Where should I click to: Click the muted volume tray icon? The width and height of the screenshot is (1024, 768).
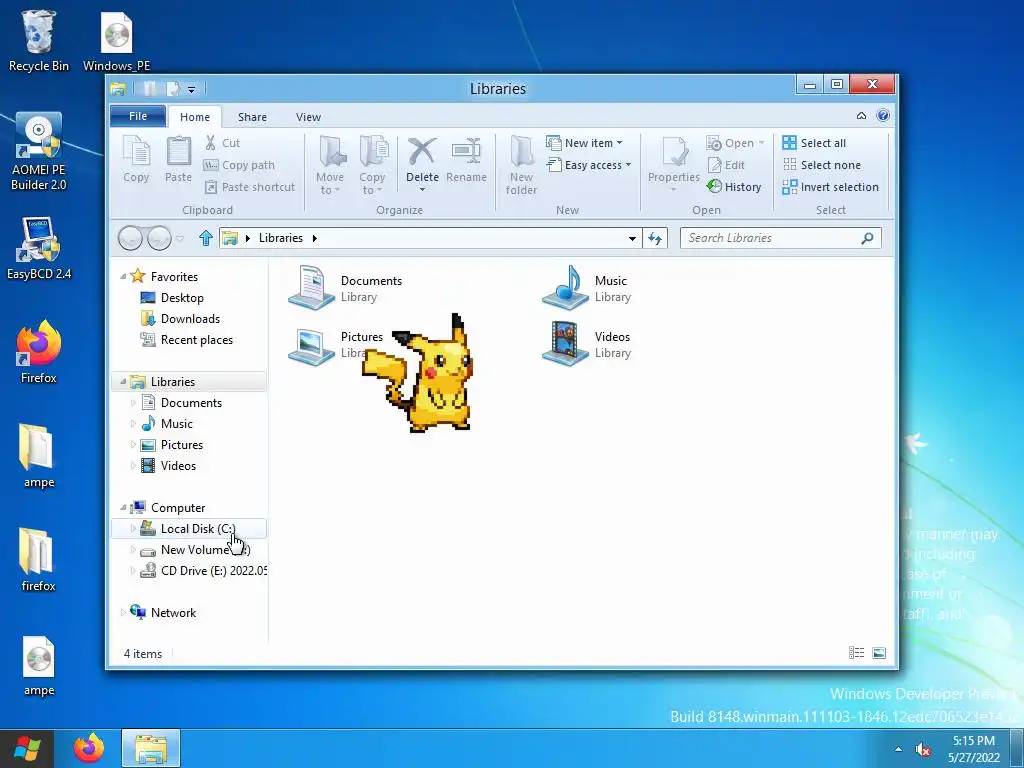click(922, 750)
